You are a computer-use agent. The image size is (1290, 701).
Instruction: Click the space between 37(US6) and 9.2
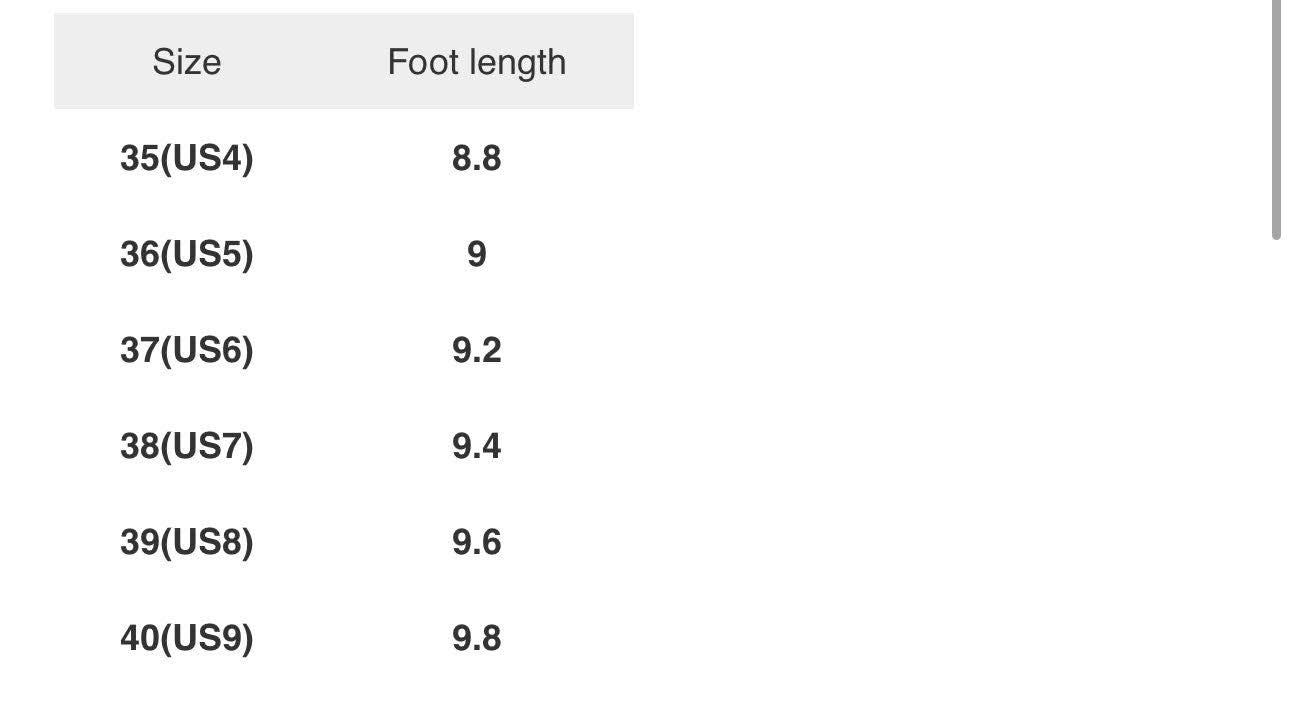(x=350, y=350)
